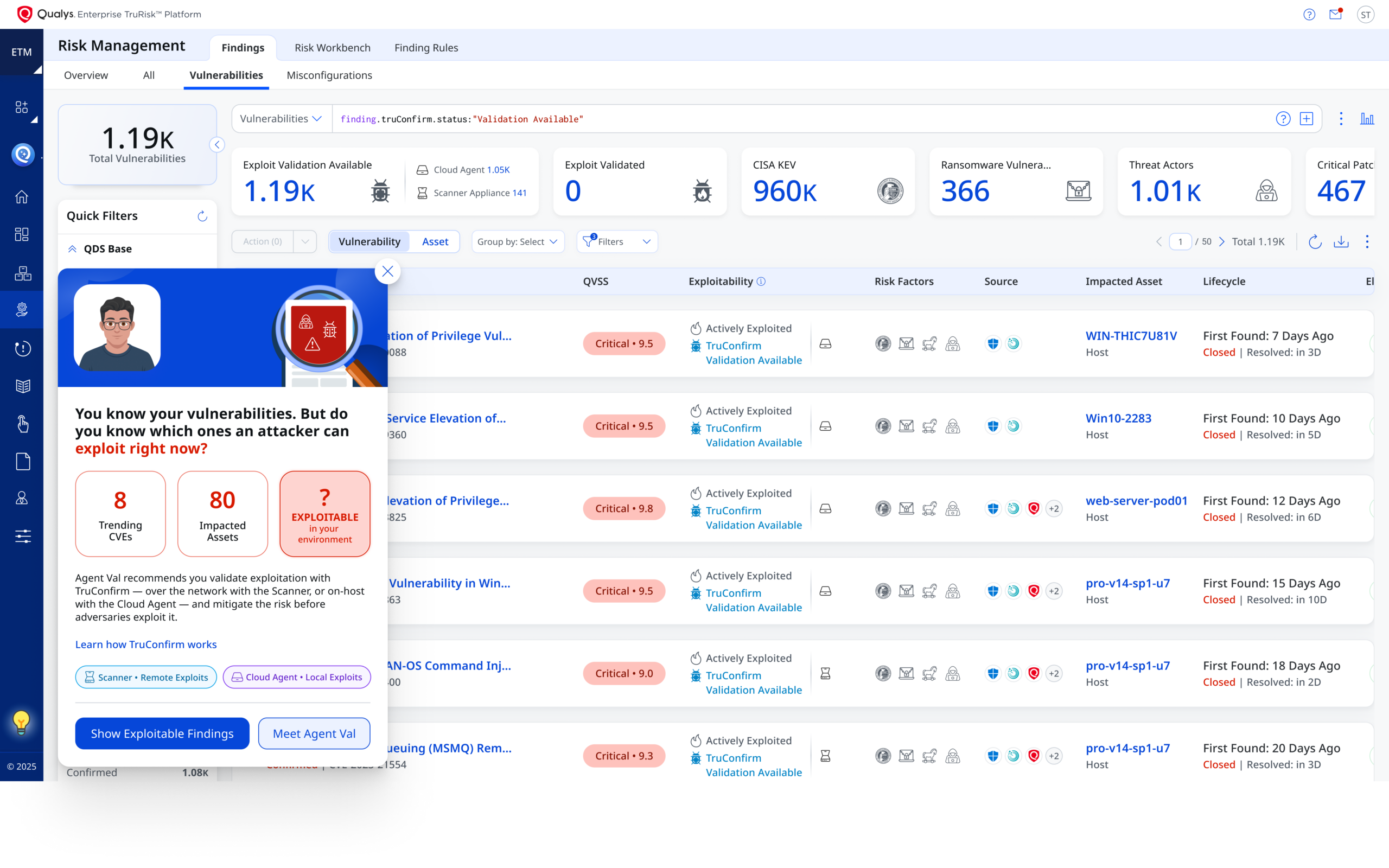1389x868 pixels.
Task: Refresh the vulnerabilities list
Action: pos(1314,242)
